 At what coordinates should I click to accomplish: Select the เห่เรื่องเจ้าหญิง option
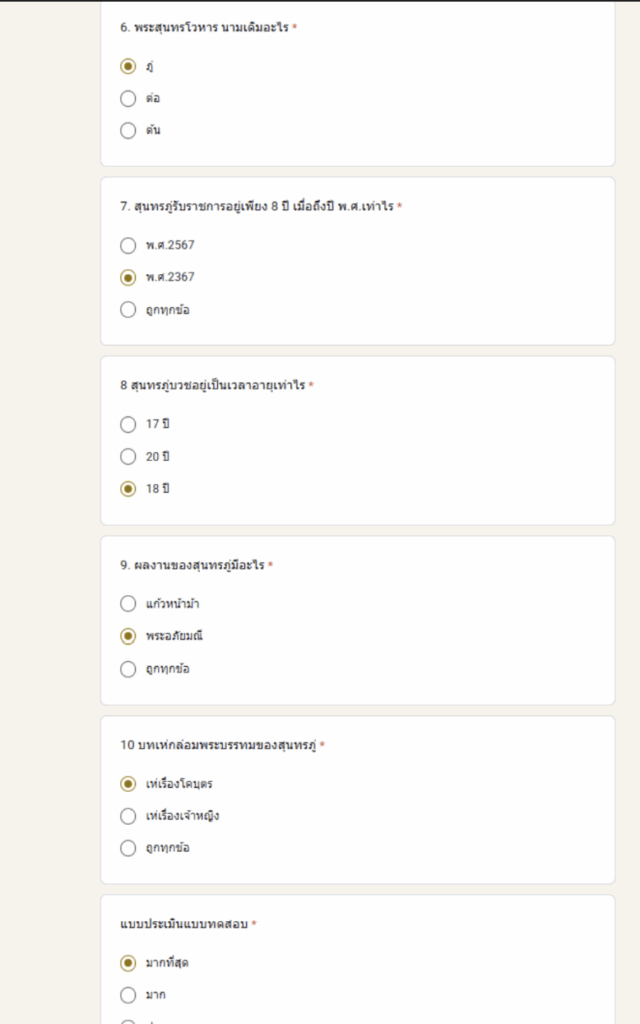tap(128, 816)
